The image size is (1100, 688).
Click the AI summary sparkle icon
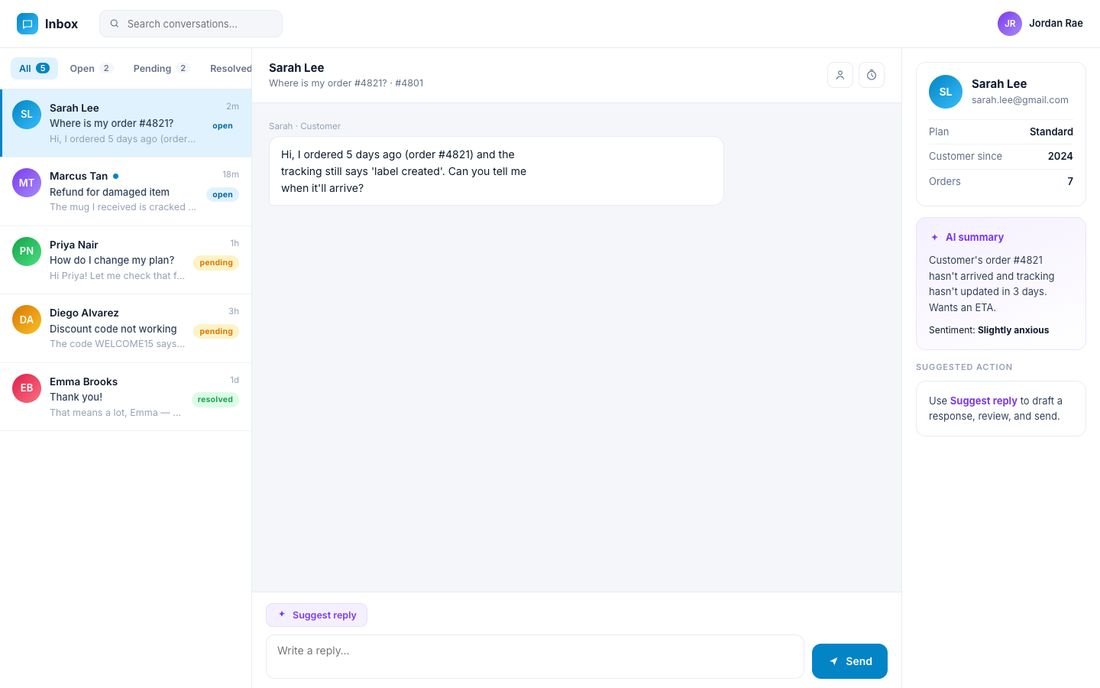click(934, 237)
